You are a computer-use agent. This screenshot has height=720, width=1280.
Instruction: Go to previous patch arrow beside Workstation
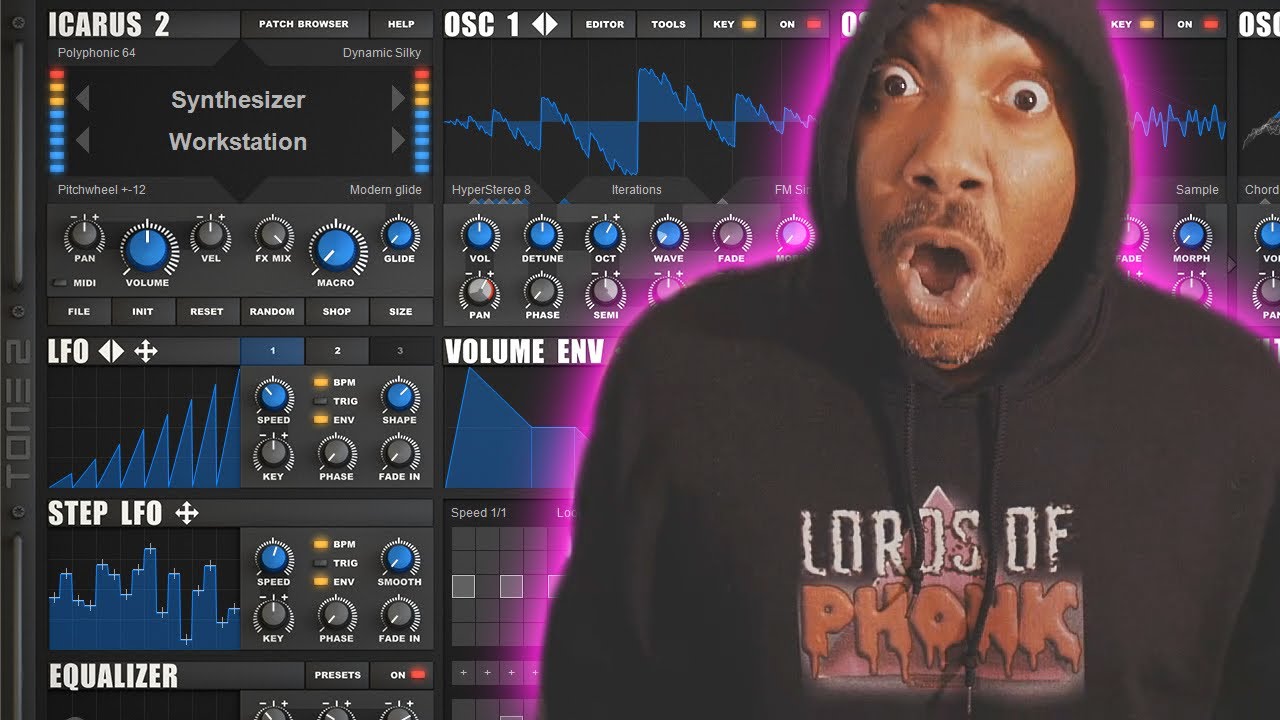coord(83,141)
